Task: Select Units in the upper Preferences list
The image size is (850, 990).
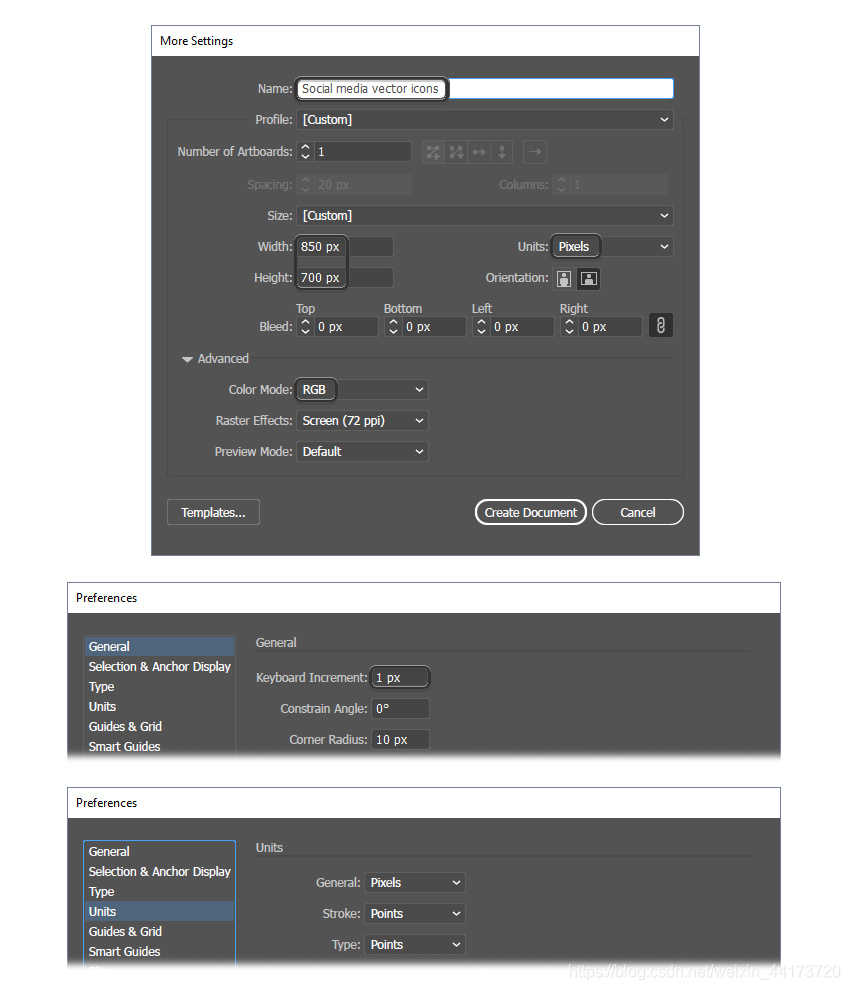Action: [159, 707]
